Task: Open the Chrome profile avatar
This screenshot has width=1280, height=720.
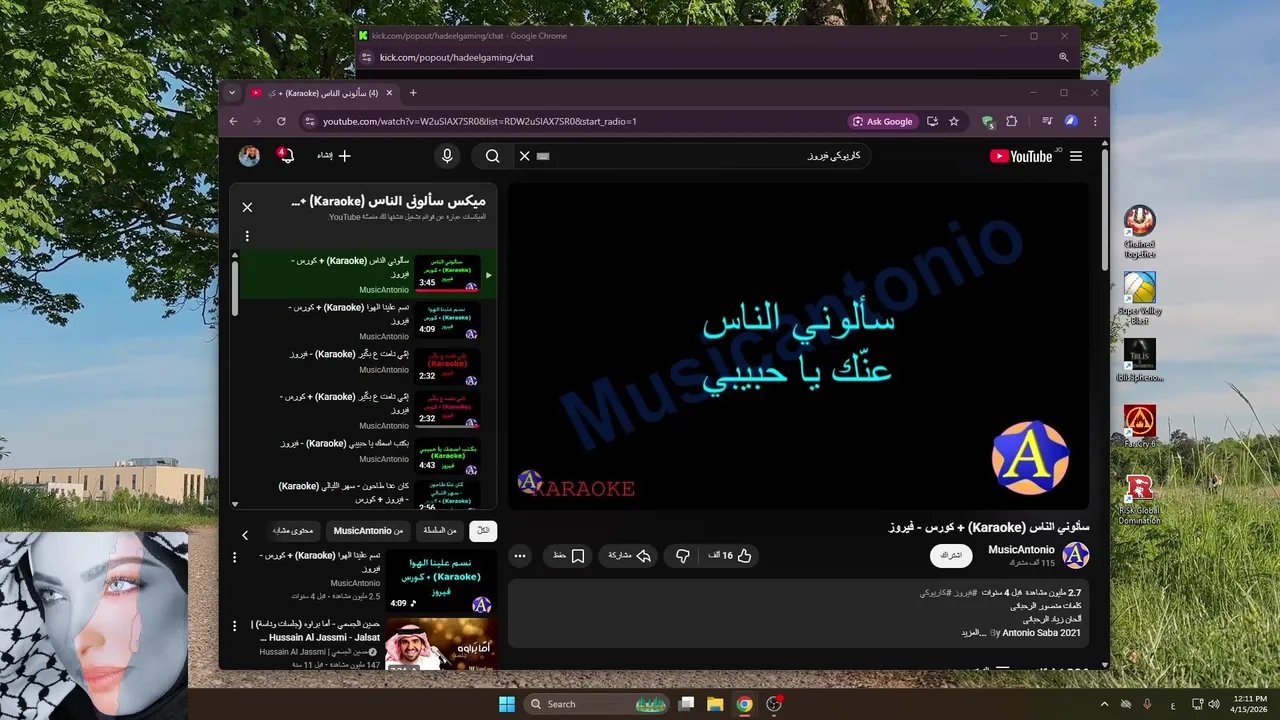Action: pos(1071,121)
